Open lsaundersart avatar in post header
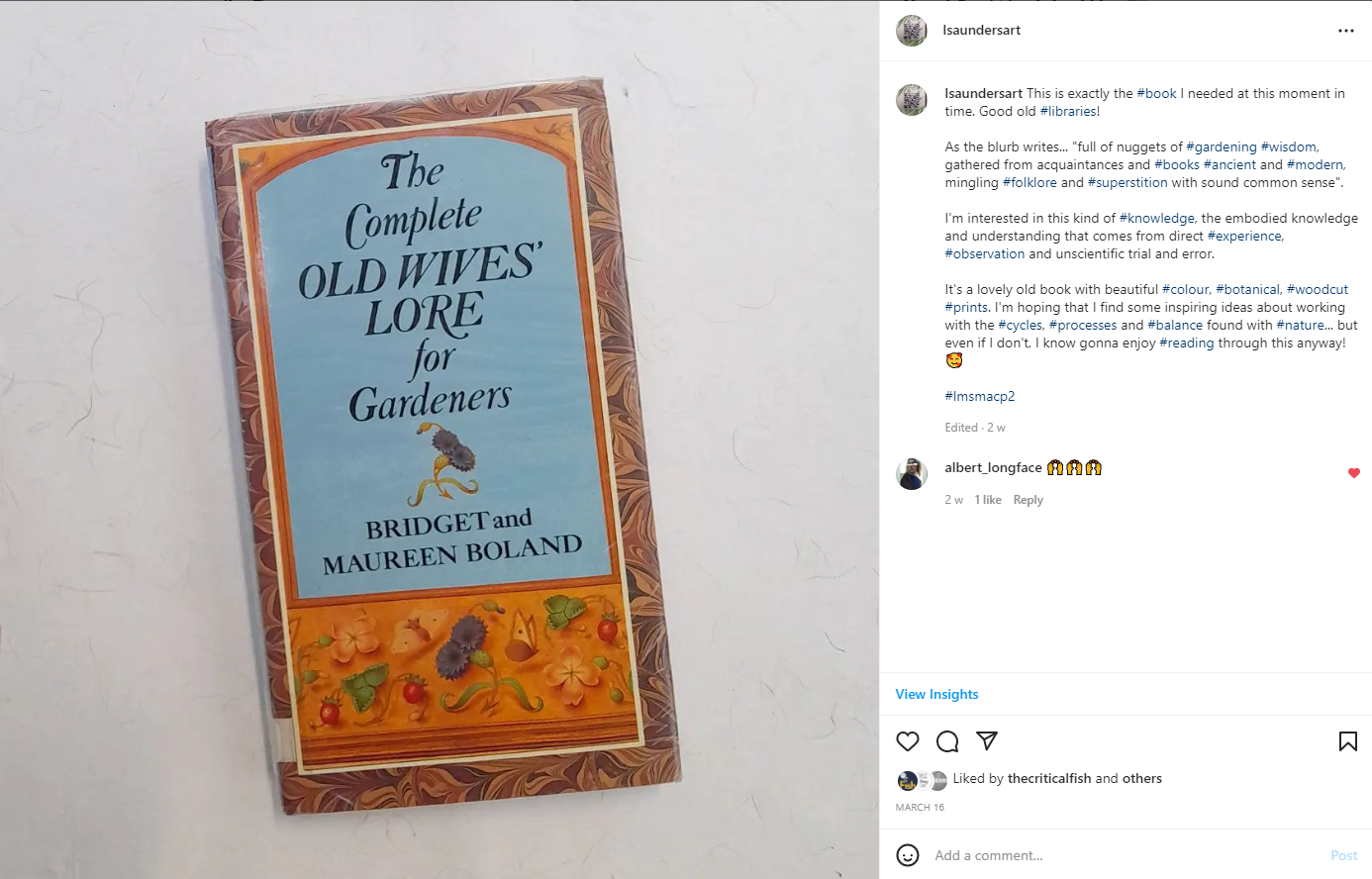 point(912,31)
